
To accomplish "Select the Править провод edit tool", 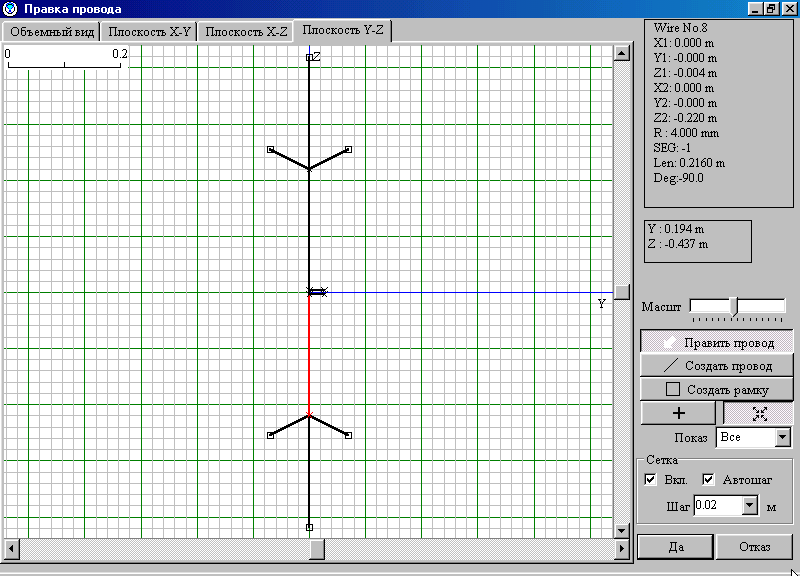I will pos(717,342).
